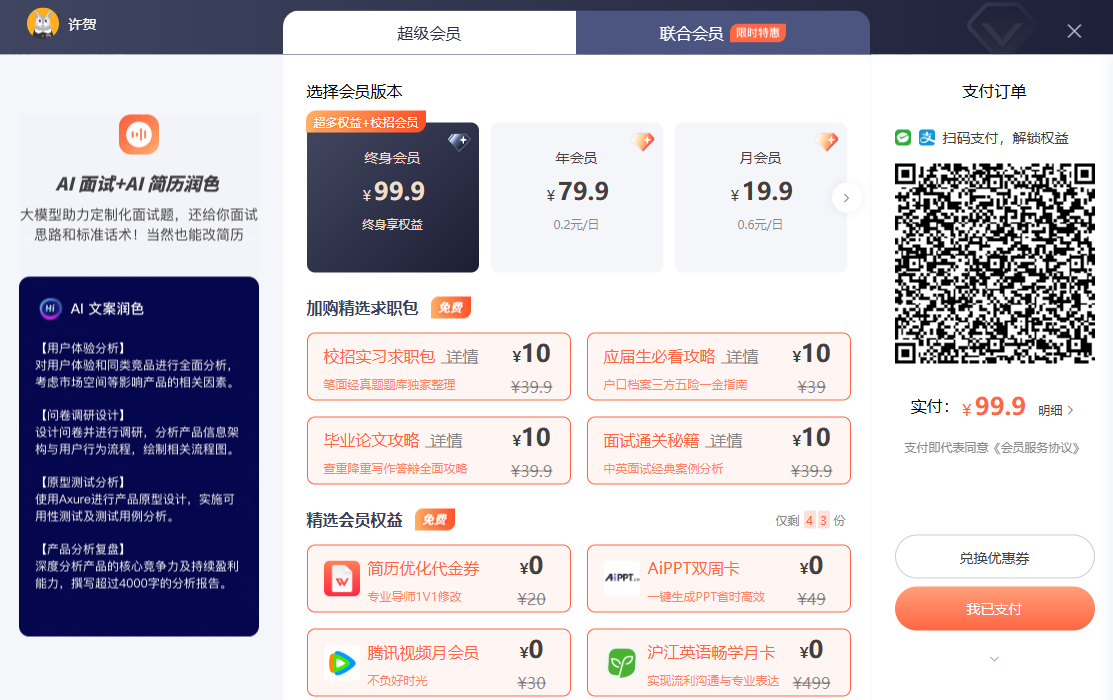Open 详情 for 毕业论文攻略
1113x700 pixels.
(446, 441)
